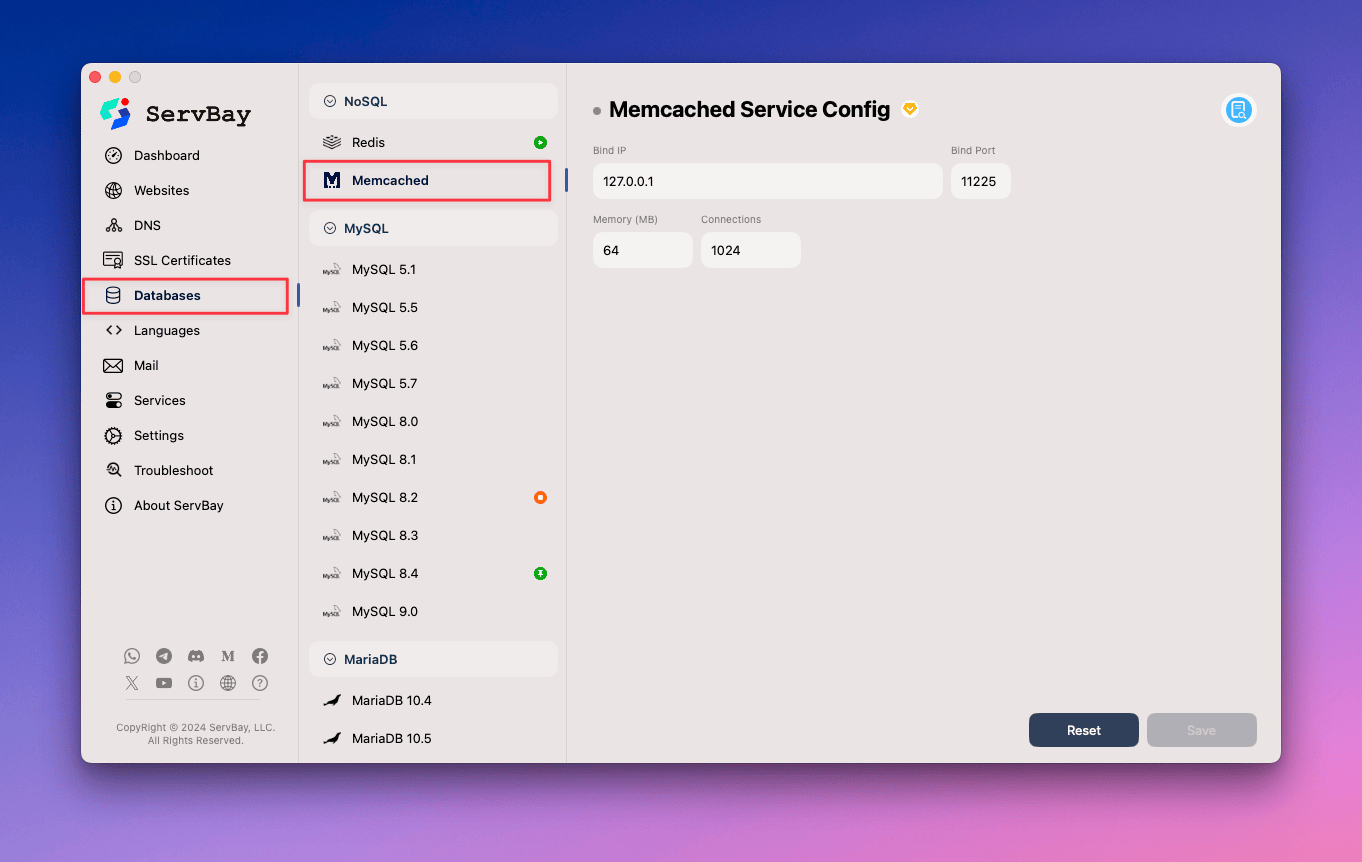View SSL Certificates settings
Image resolution: width=1362 pixels, height=862 pixels.
coord(181,260)
